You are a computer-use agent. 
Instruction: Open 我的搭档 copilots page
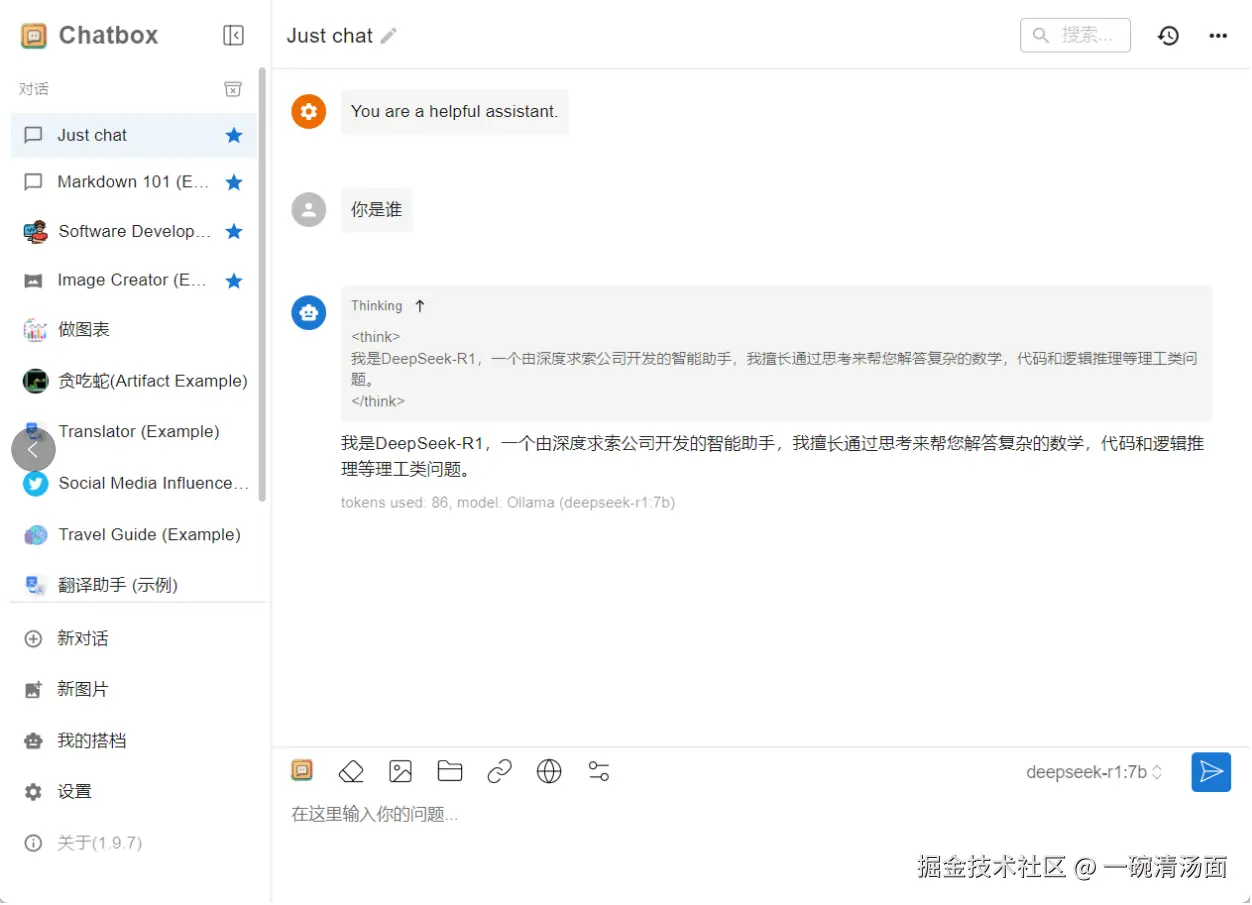[134, 741]
